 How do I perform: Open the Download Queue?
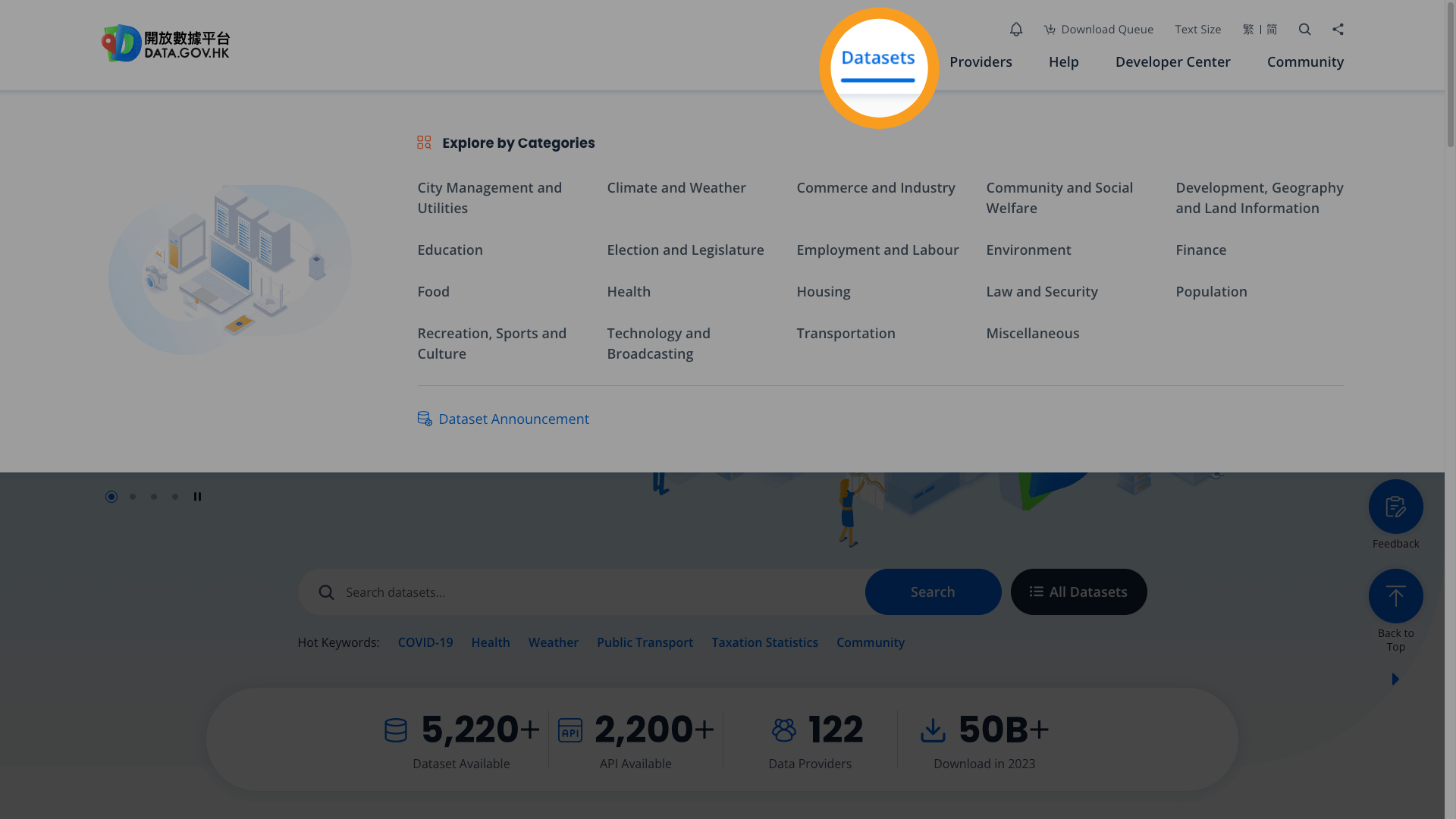1098,29
